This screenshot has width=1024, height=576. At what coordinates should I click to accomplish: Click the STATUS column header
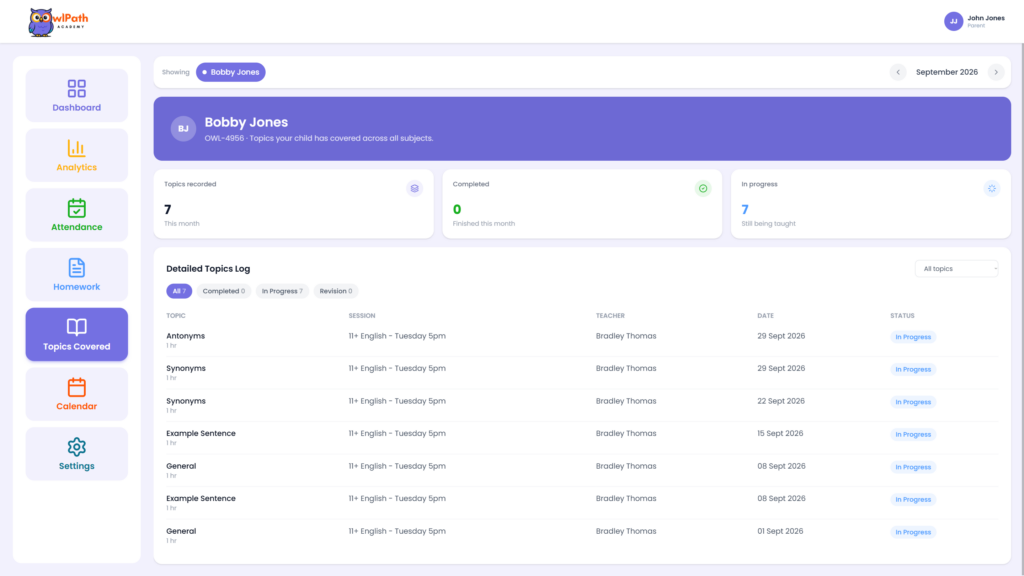[x=902, y=315]
